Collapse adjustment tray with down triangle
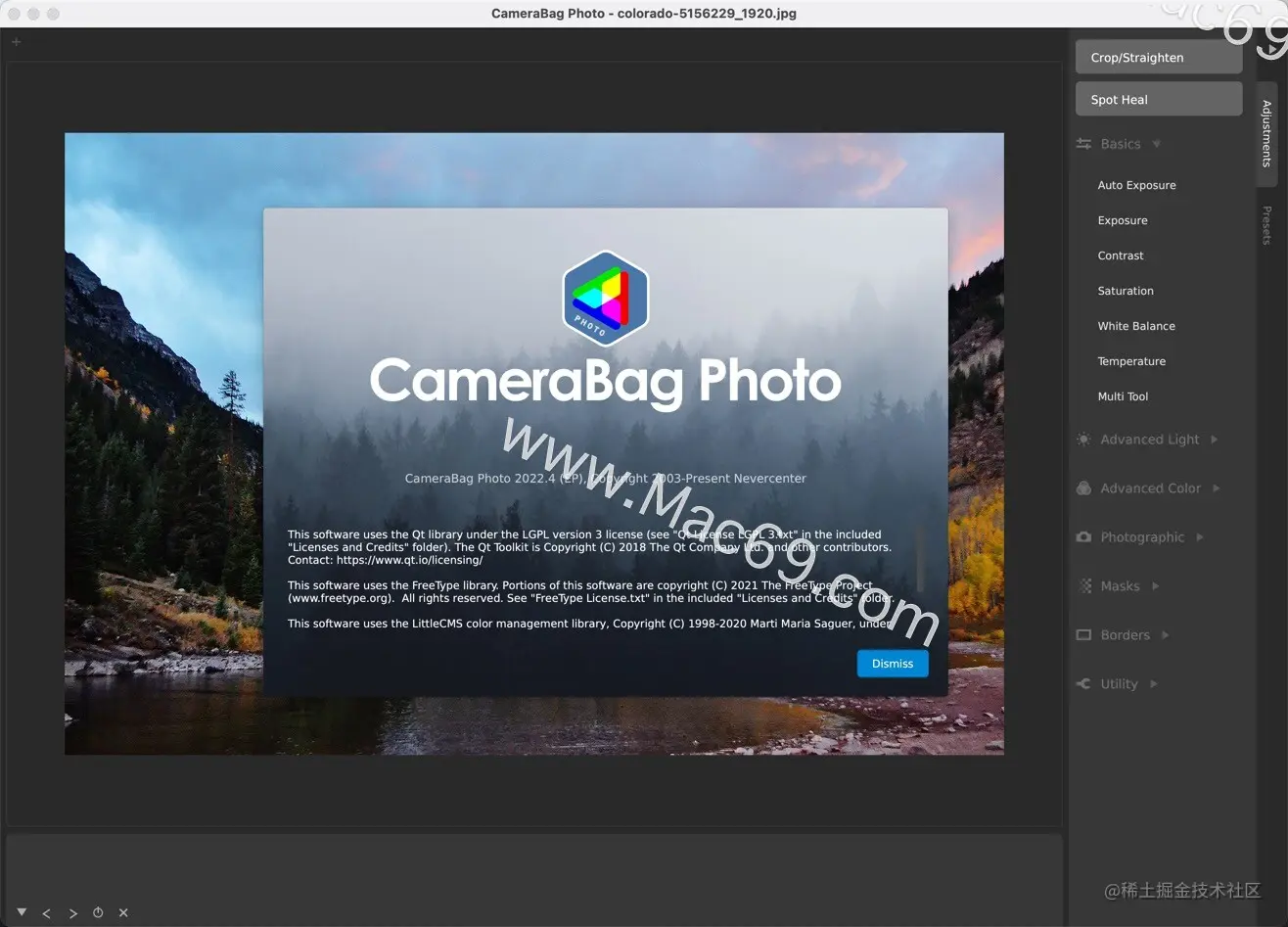1288x927 pixels. pyautogui.click(x=22, y=911)
